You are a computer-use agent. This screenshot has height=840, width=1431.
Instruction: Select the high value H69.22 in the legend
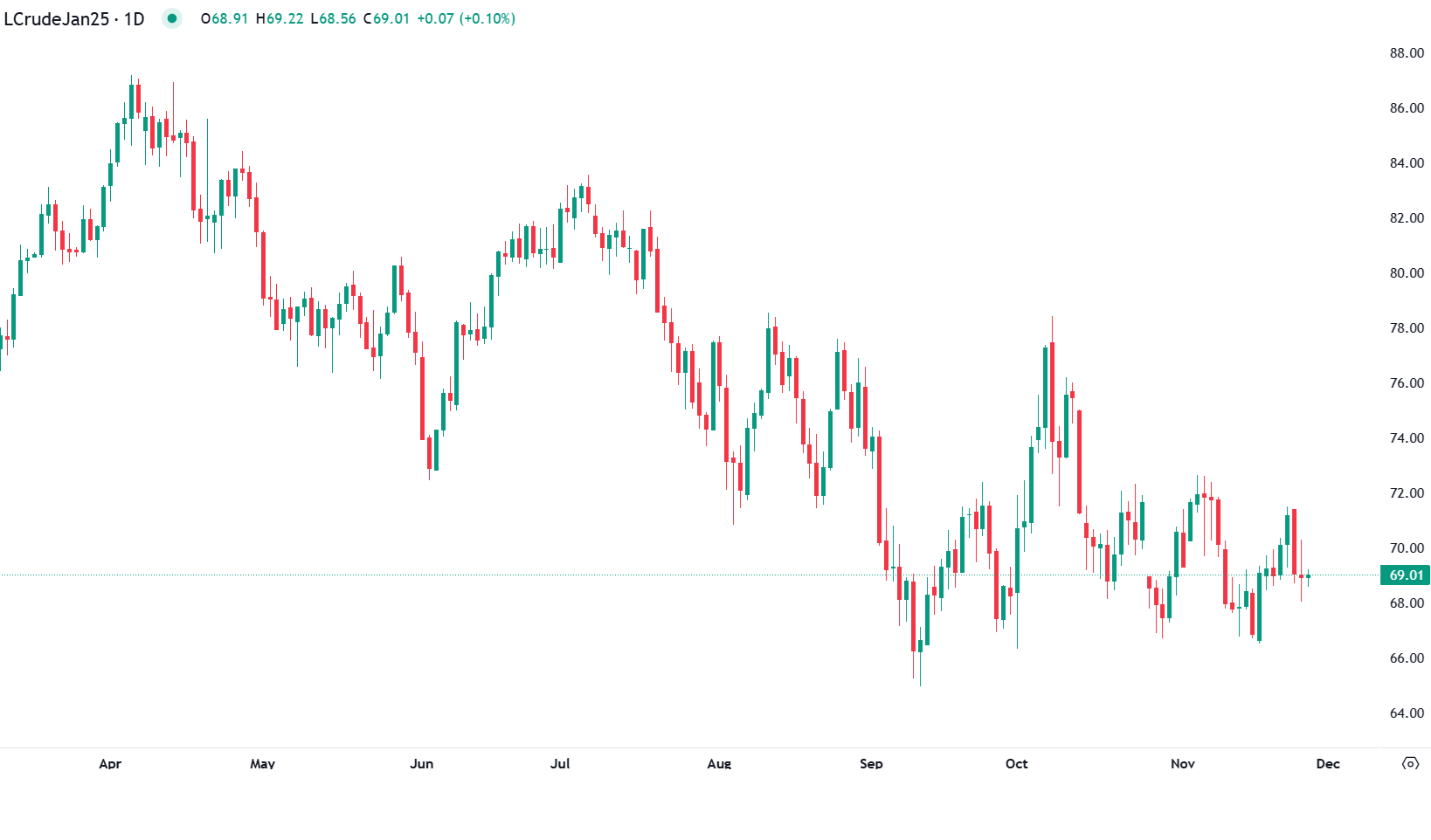tap(280, 18)
